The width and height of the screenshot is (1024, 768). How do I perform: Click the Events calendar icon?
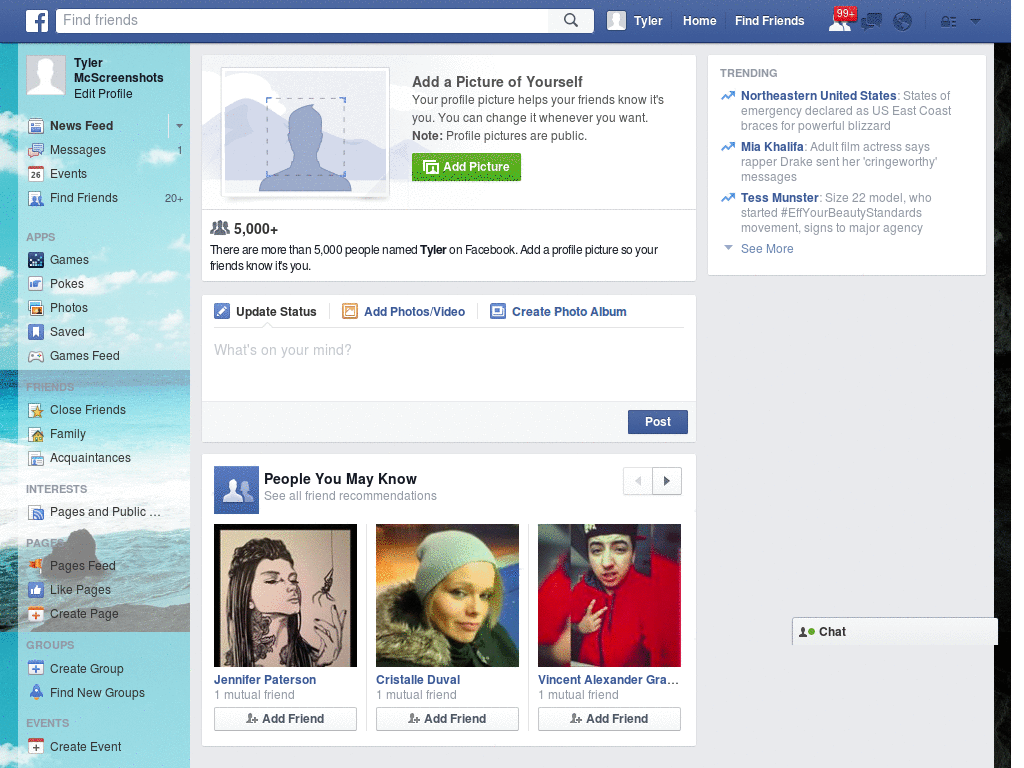coord(36,174)
